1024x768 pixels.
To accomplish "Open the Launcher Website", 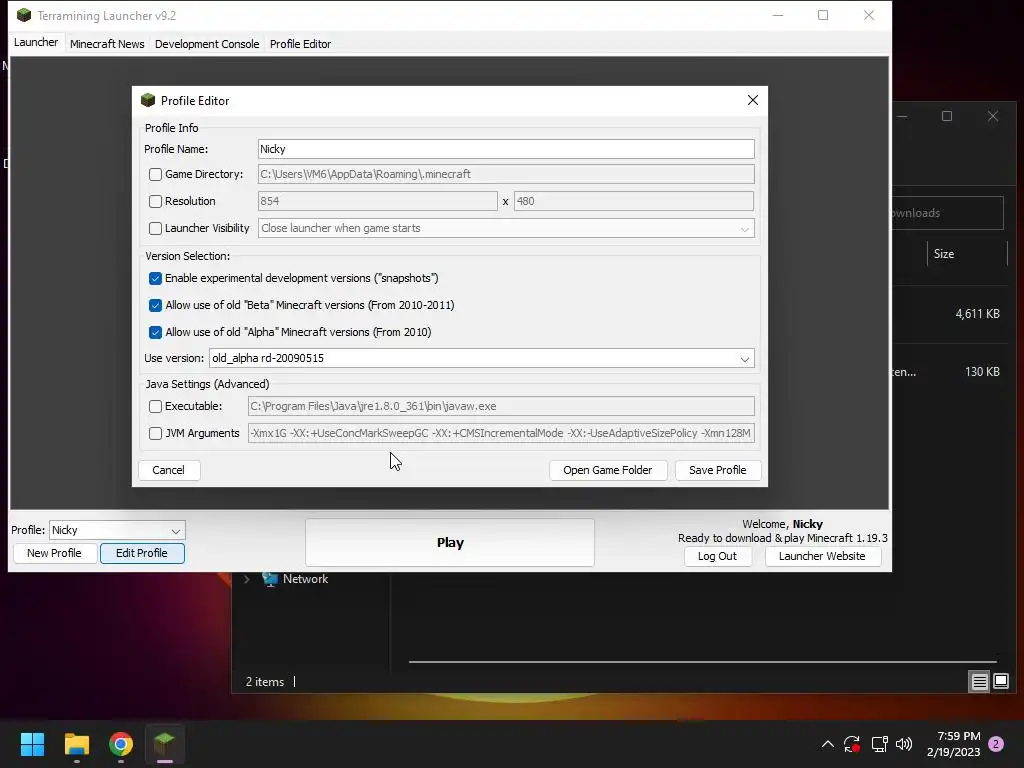I will coord(822,556).
